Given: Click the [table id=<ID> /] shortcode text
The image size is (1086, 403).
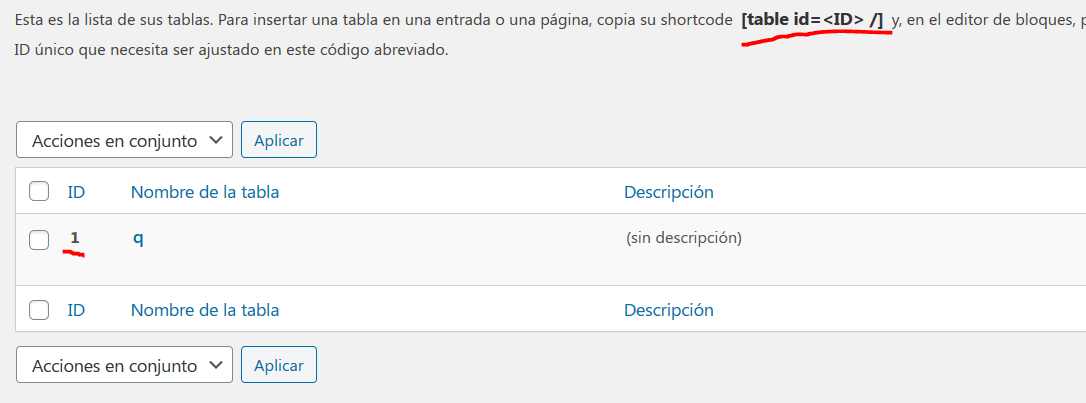Looking at the screenshot, I should 812,20.
